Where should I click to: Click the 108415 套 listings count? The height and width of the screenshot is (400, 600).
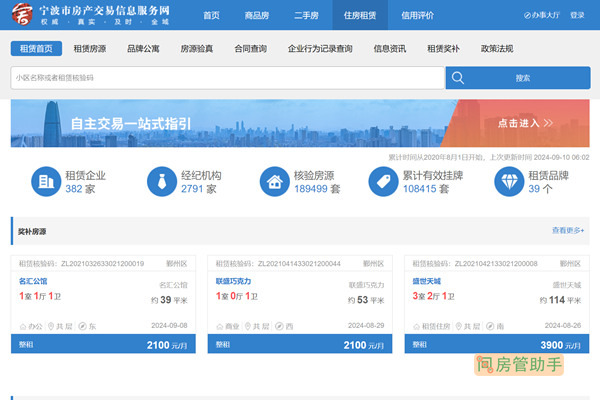[x=426, y=189]
